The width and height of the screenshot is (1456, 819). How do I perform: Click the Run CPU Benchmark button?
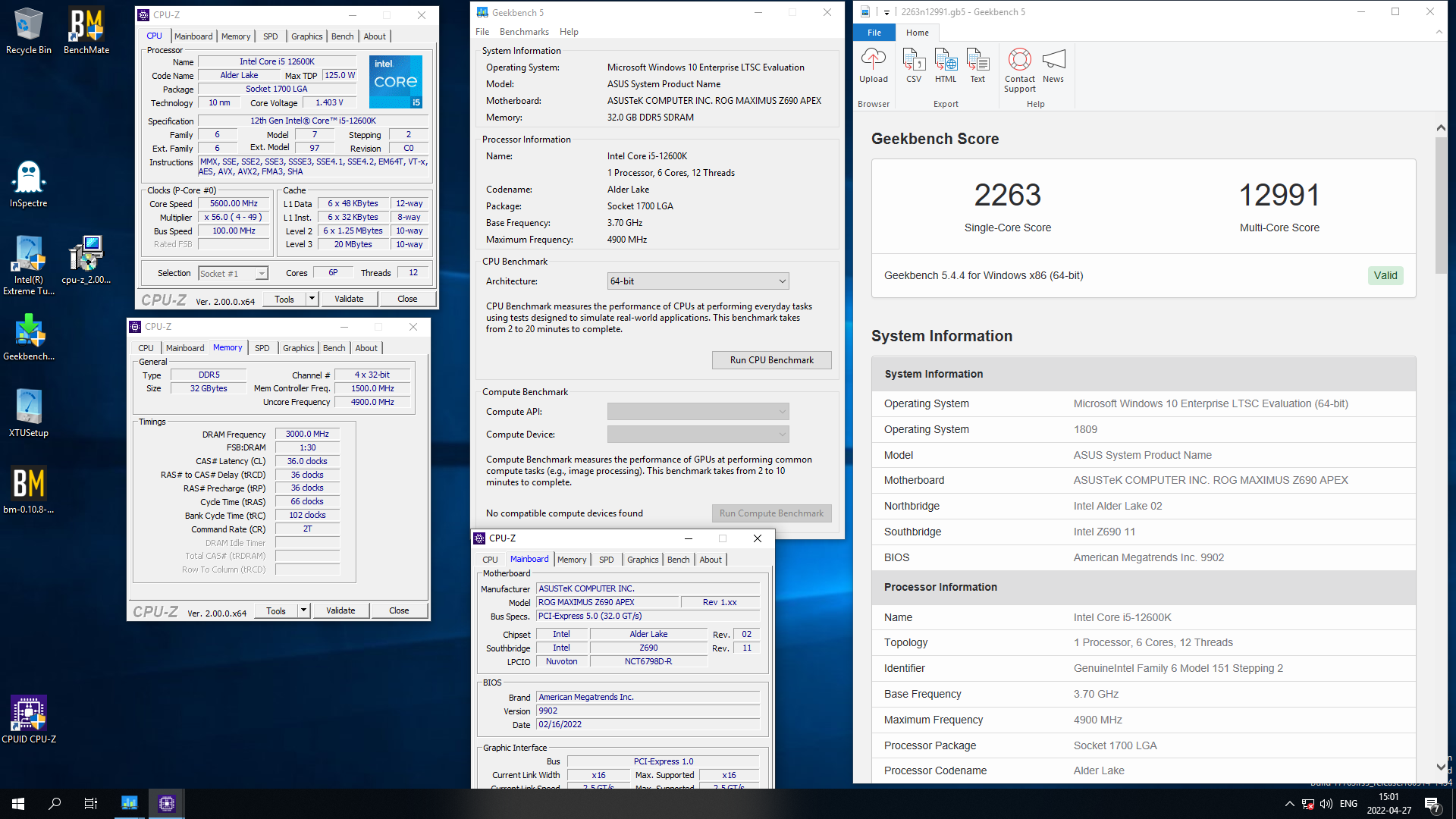(771, 360)
